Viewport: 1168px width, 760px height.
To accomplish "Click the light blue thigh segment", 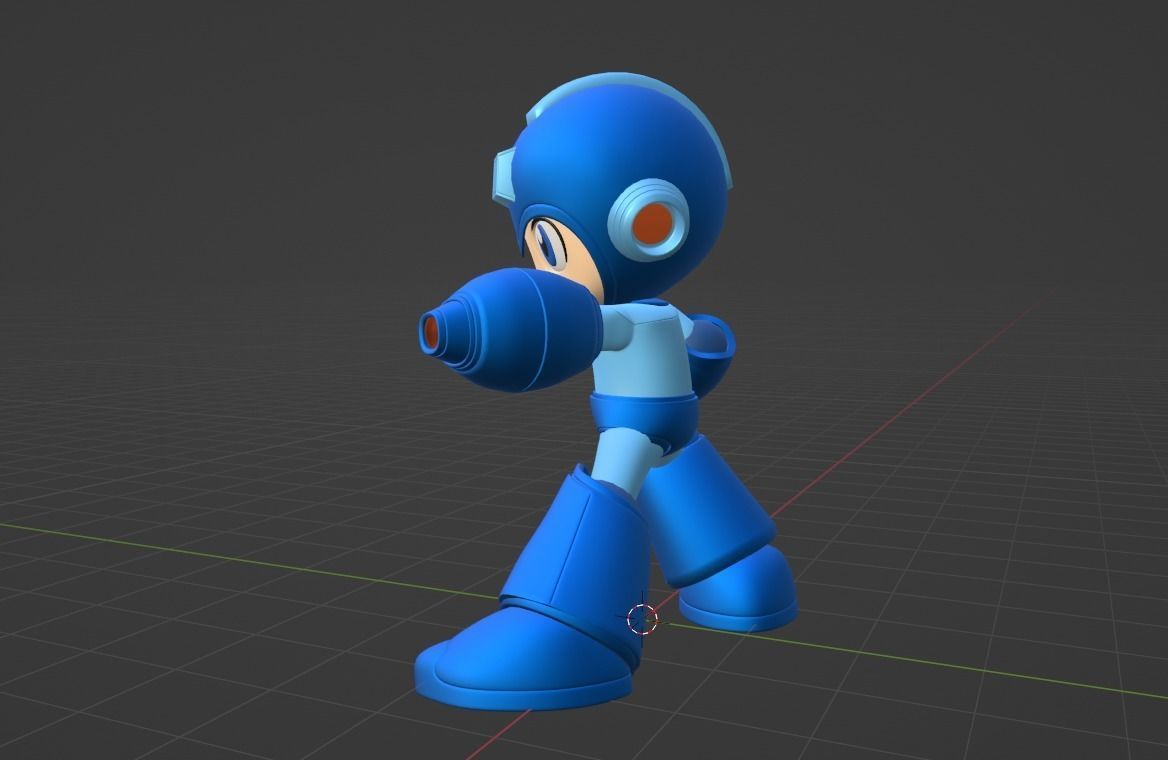I will click(x=624, y=459).
